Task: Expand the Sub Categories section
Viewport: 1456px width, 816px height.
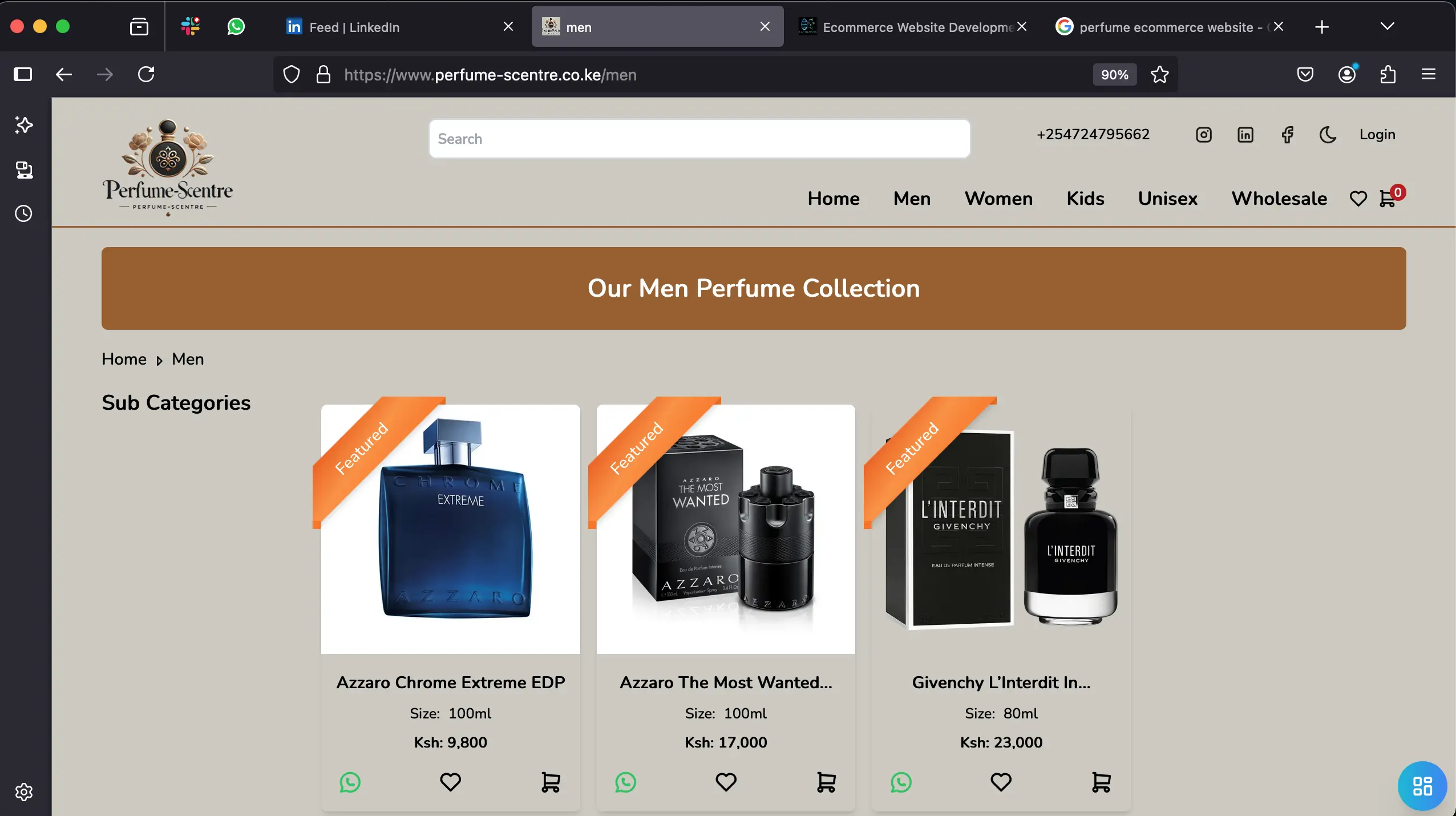Action: tap(176, 402)
